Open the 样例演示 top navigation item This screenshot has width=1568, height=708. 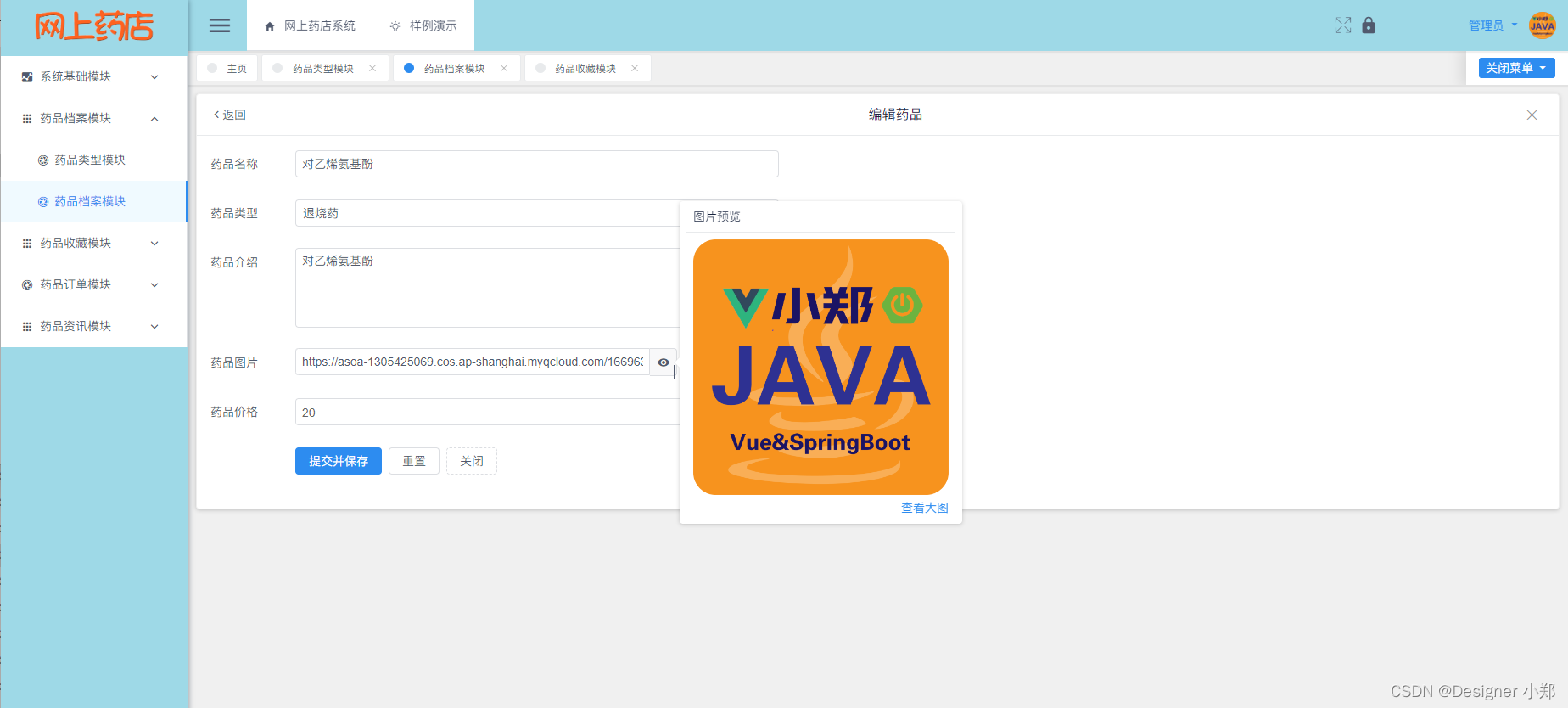[x=423, y=25]
